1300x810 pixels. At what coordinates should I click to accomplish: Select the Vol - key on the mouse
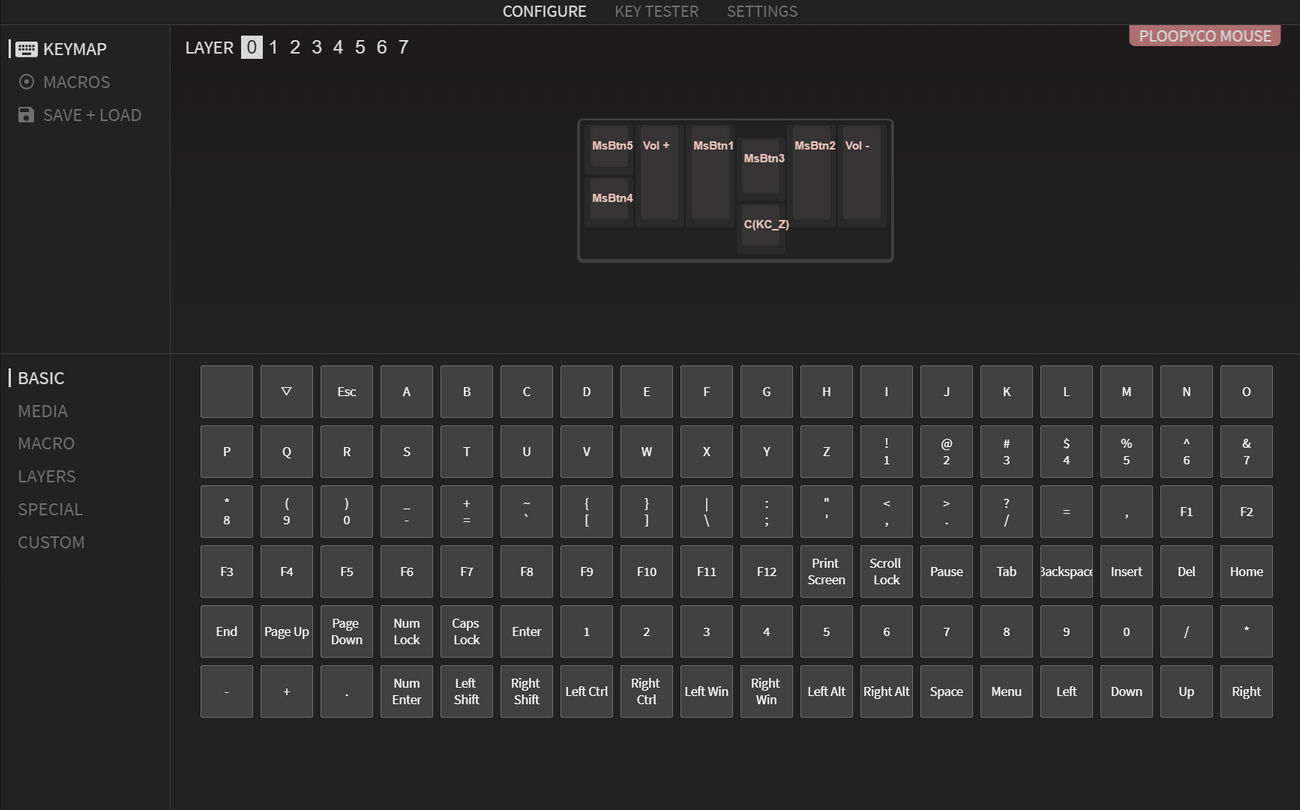coord(862,173)
